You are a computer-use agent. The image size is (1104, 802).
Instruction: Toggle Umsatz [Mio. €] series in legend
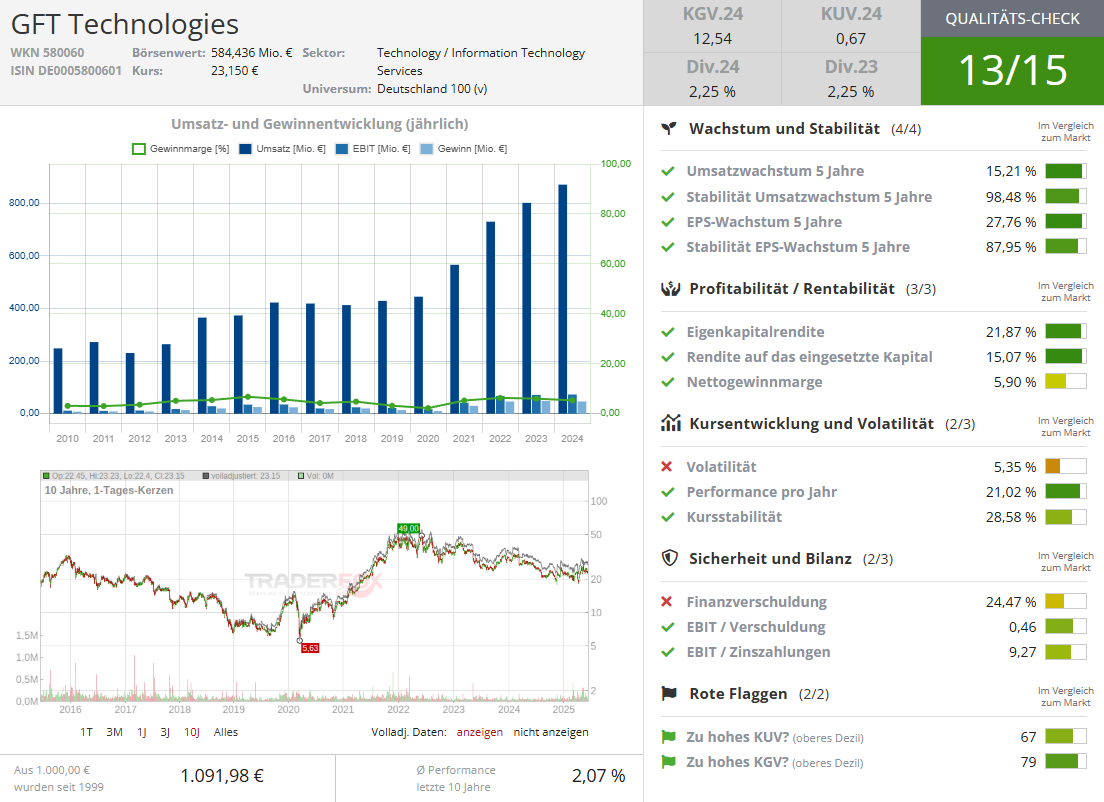point(282,149)
